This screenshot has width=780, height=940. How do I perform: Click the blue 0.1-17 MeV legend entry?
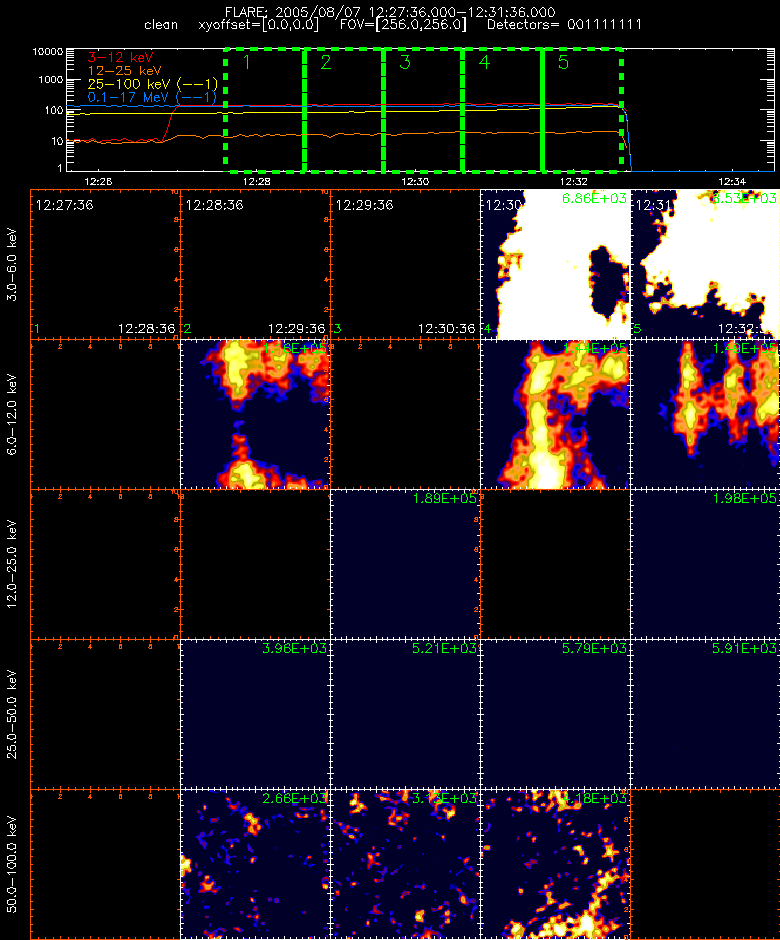152,97
